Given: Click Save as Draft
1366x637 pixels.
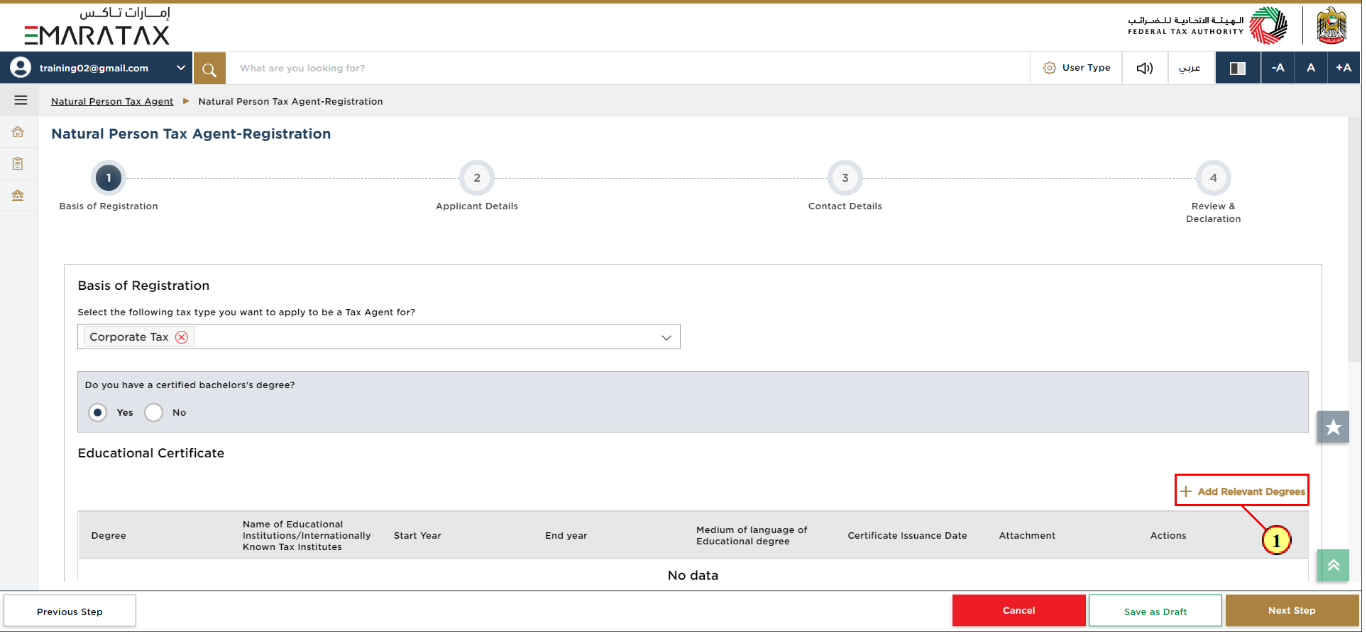Looking at the screenshot, I should tap(1155, 611).
